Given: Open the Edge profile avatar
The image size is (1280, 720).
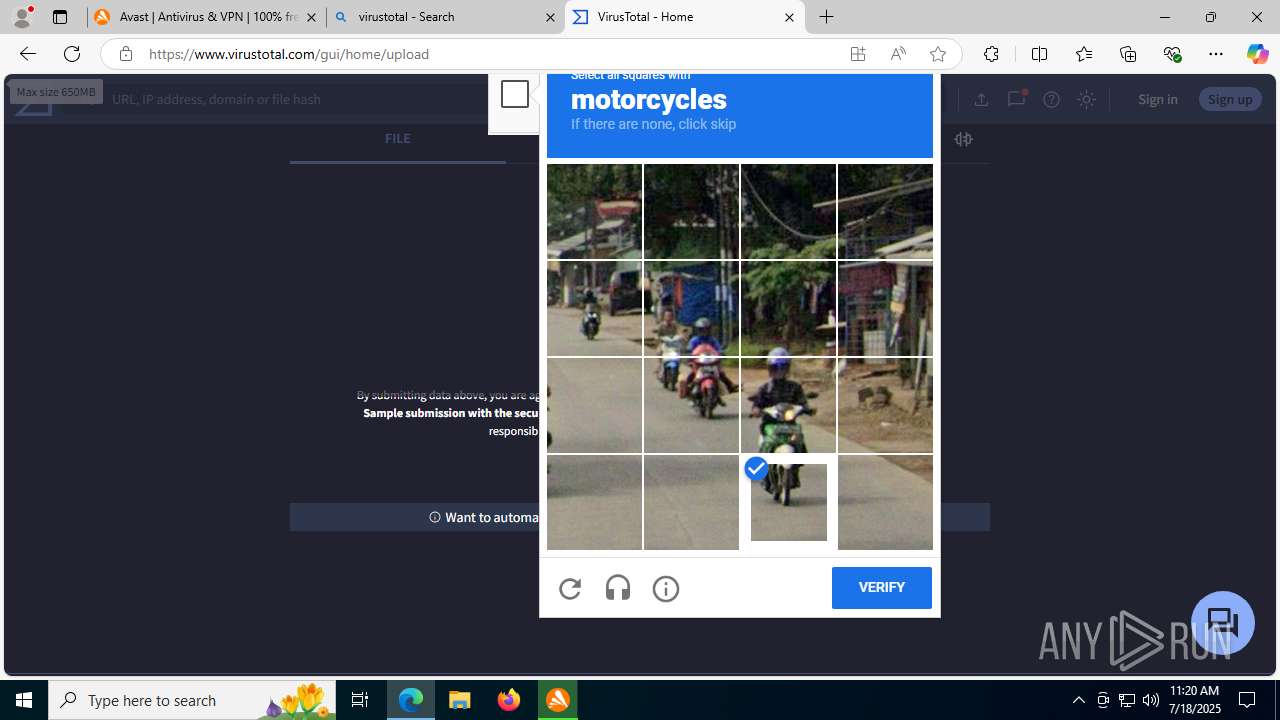Looking at the screenshot, I should 22,17.
